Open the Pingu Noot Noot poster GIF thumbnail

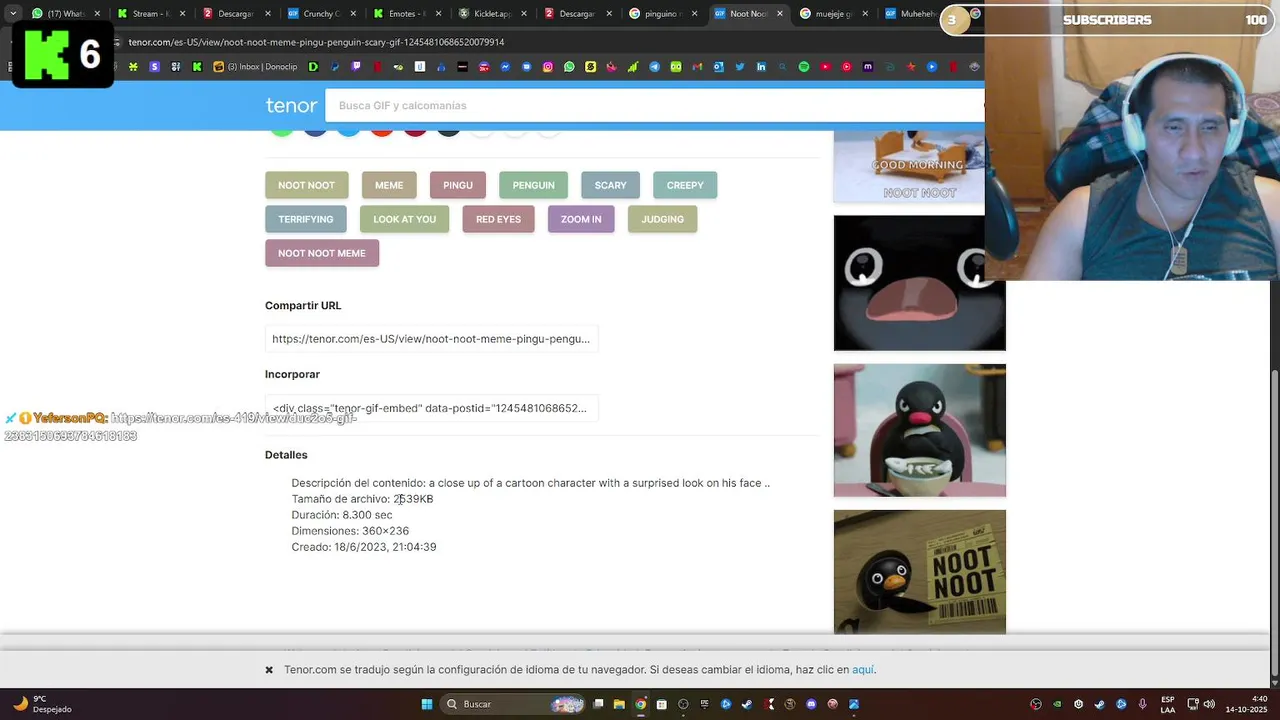click(919, 572)
